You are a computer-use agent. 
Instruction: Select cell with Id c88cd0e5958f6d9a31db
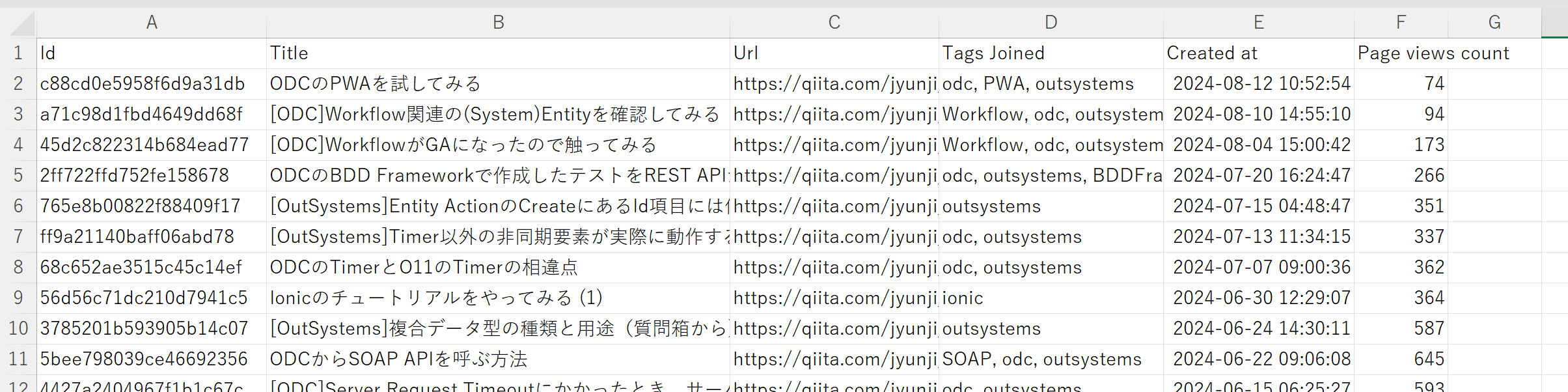pos(152,84)
